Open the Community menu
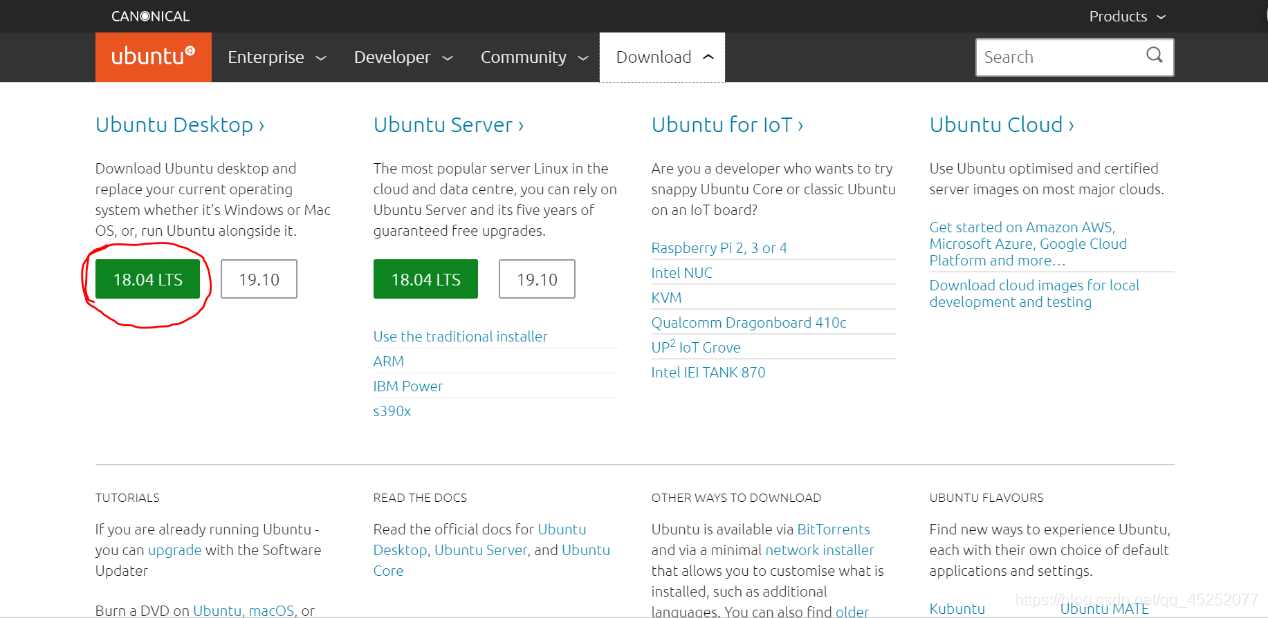 [535, 57]
